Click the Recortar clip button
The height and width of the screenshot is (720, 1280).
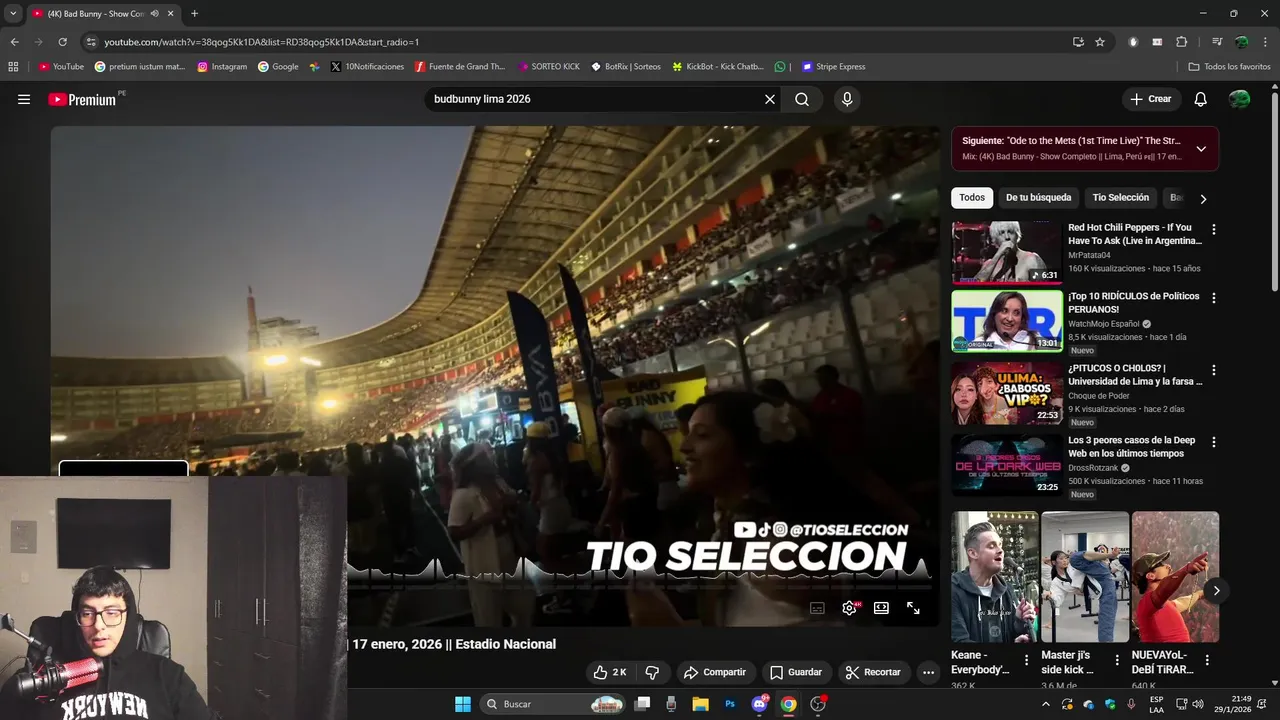873,672
